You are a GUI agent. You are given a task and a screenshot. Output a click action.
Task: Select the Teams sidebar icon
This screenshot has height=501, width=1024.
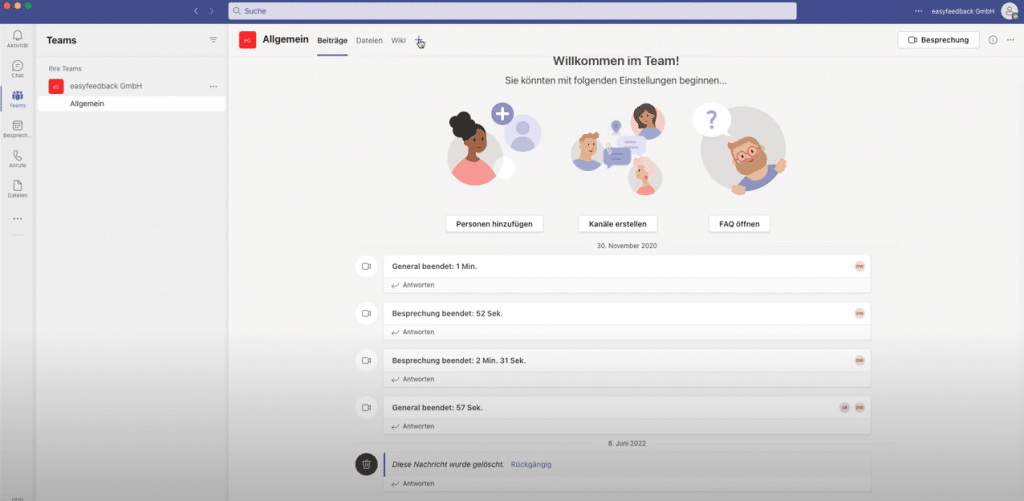(x=18, y=99)
